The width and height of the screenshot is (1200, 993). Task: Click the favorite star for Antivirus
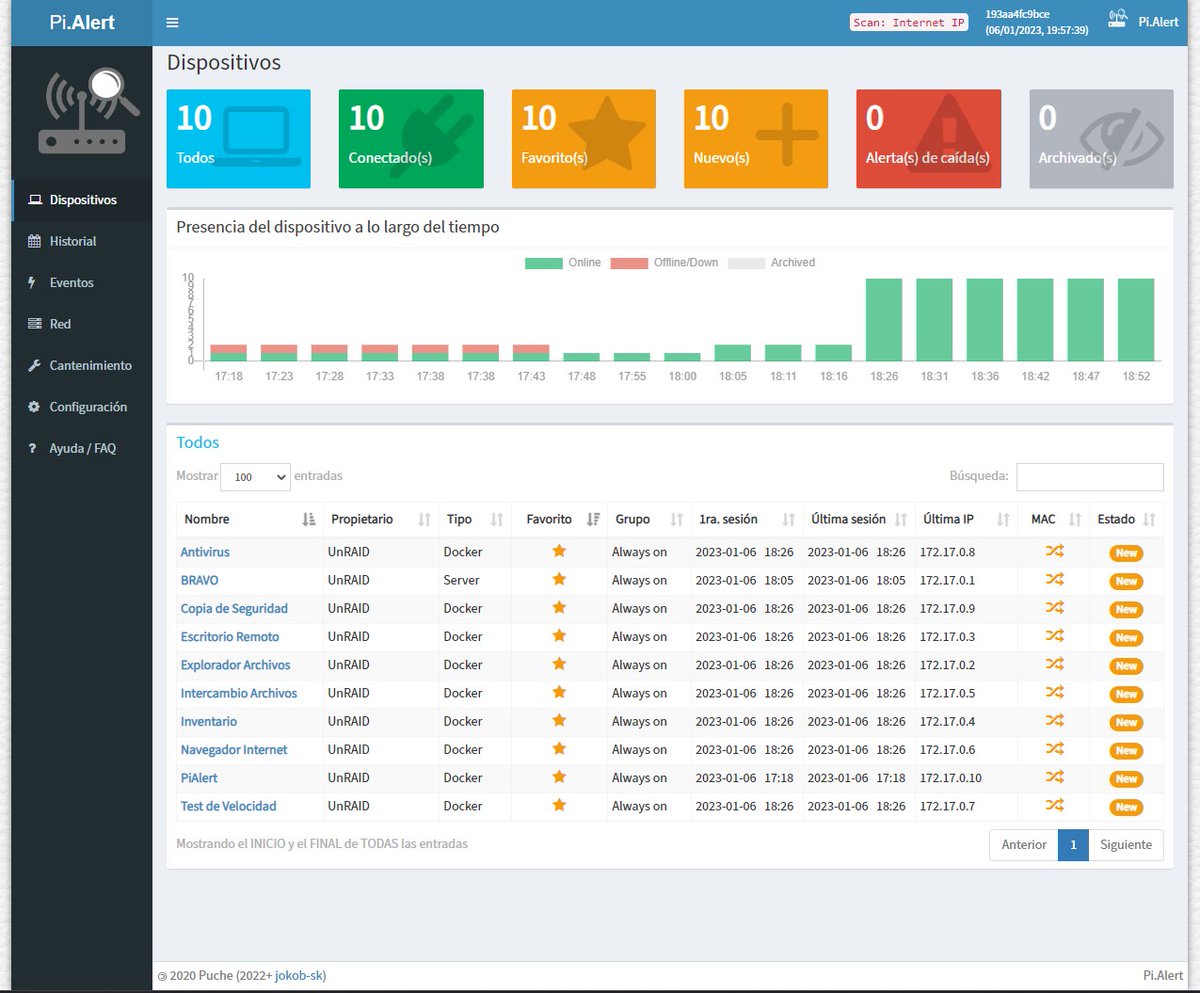559,551
